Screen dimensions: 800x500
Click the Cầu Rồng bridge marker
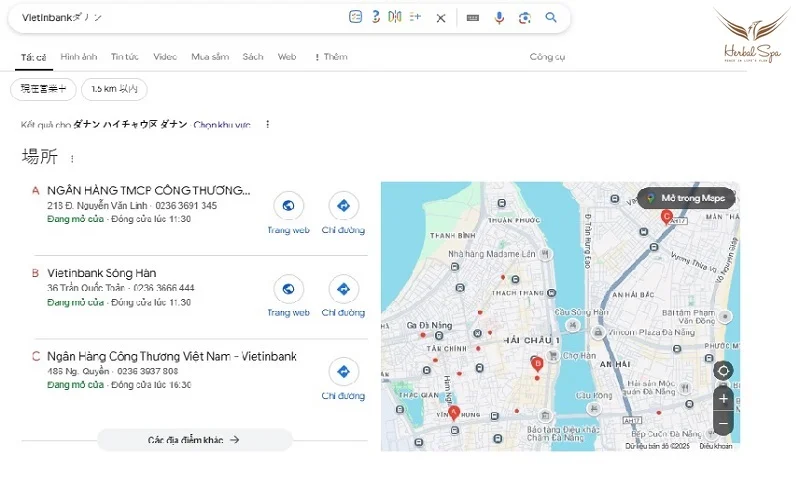pyautogui.click(x=593, y=408)
